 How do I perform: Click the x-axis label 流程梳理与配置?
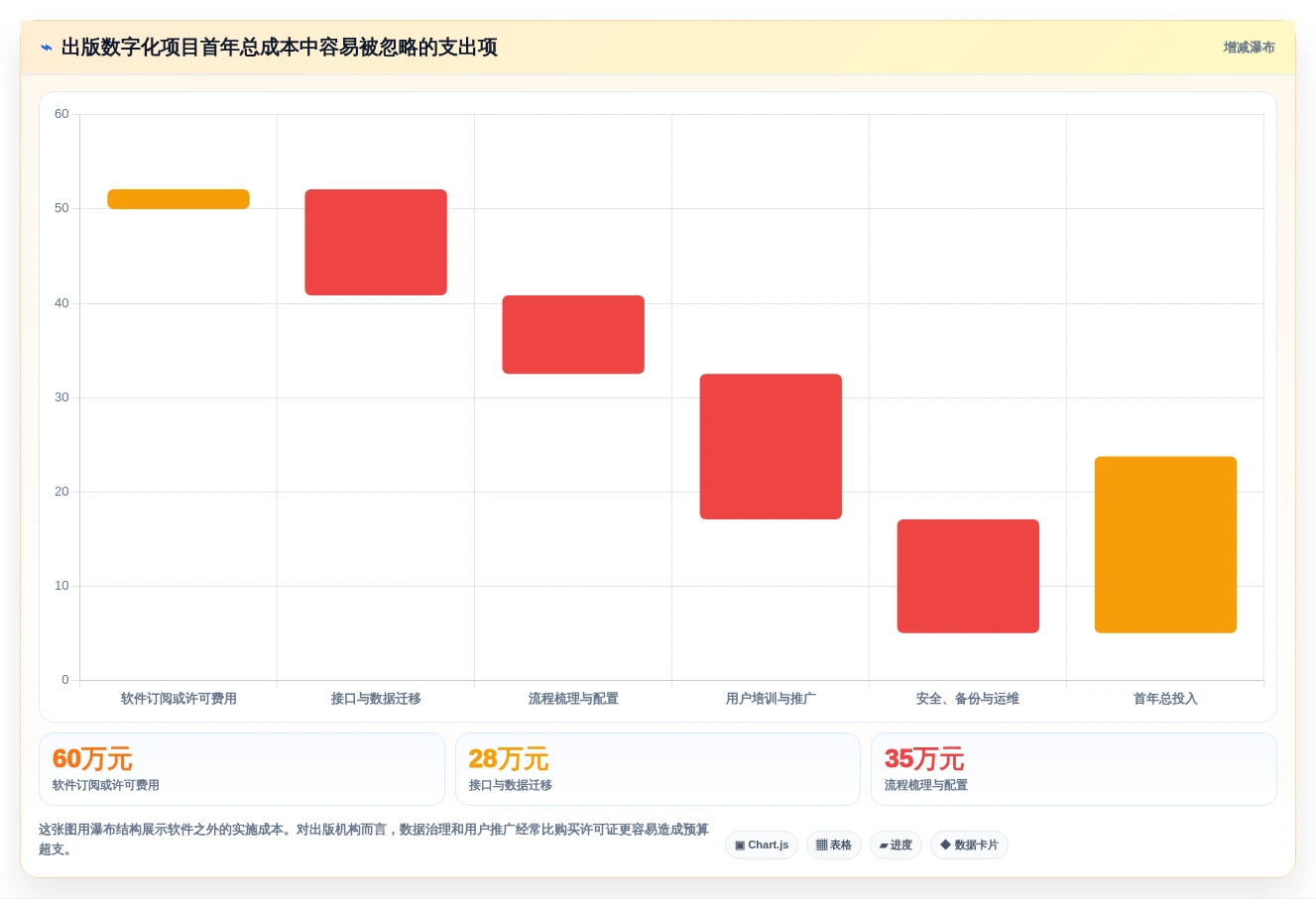coord(573,699)
